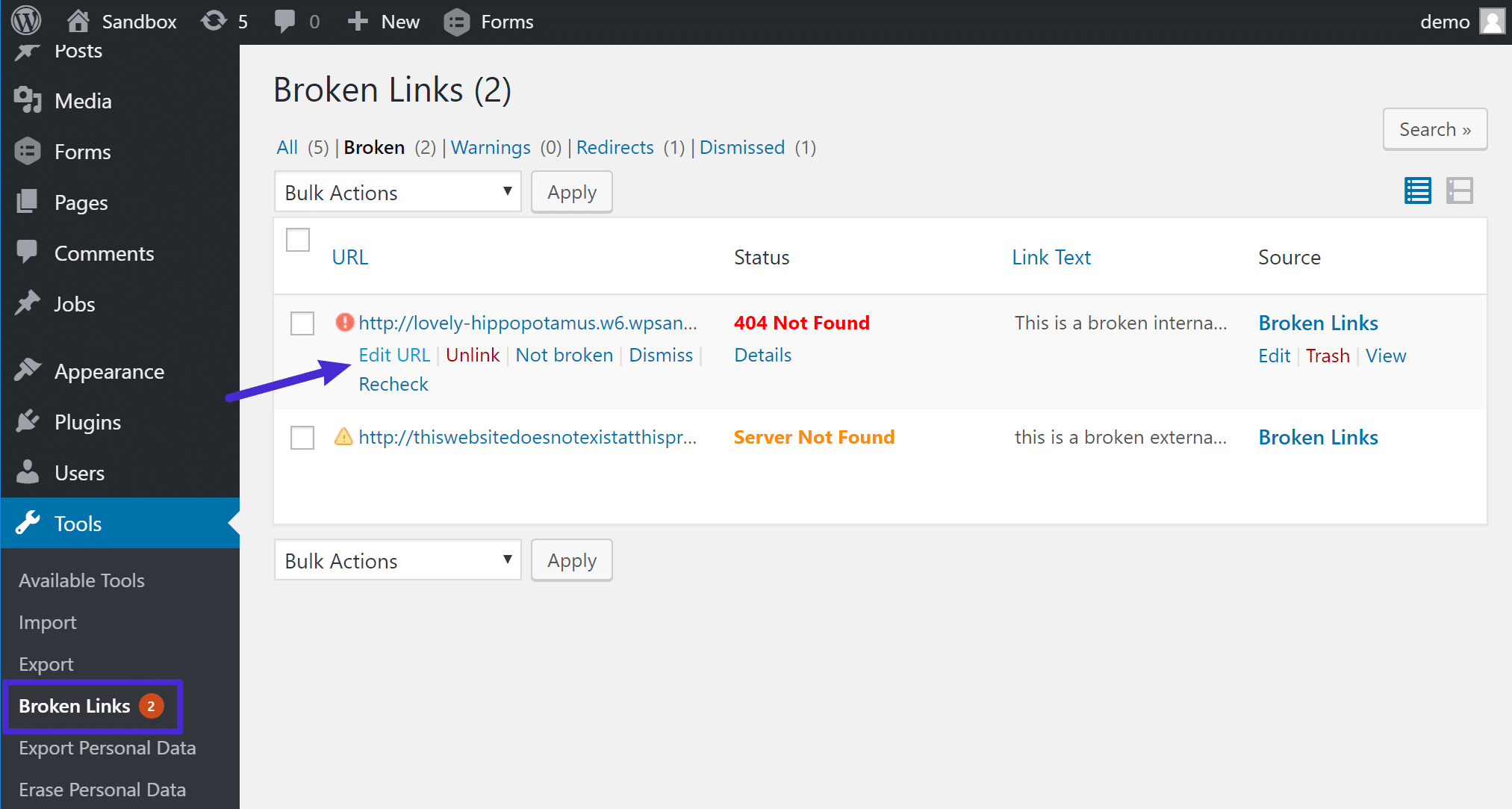
Task: Select the broken link row checkbox
Action: pos(299,321)
